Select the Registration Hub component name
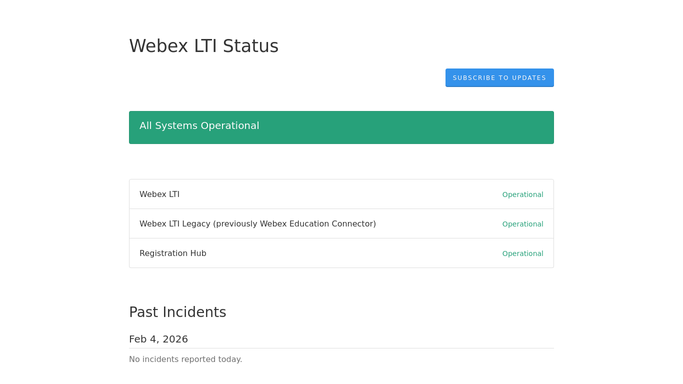 tap(172, 253)
